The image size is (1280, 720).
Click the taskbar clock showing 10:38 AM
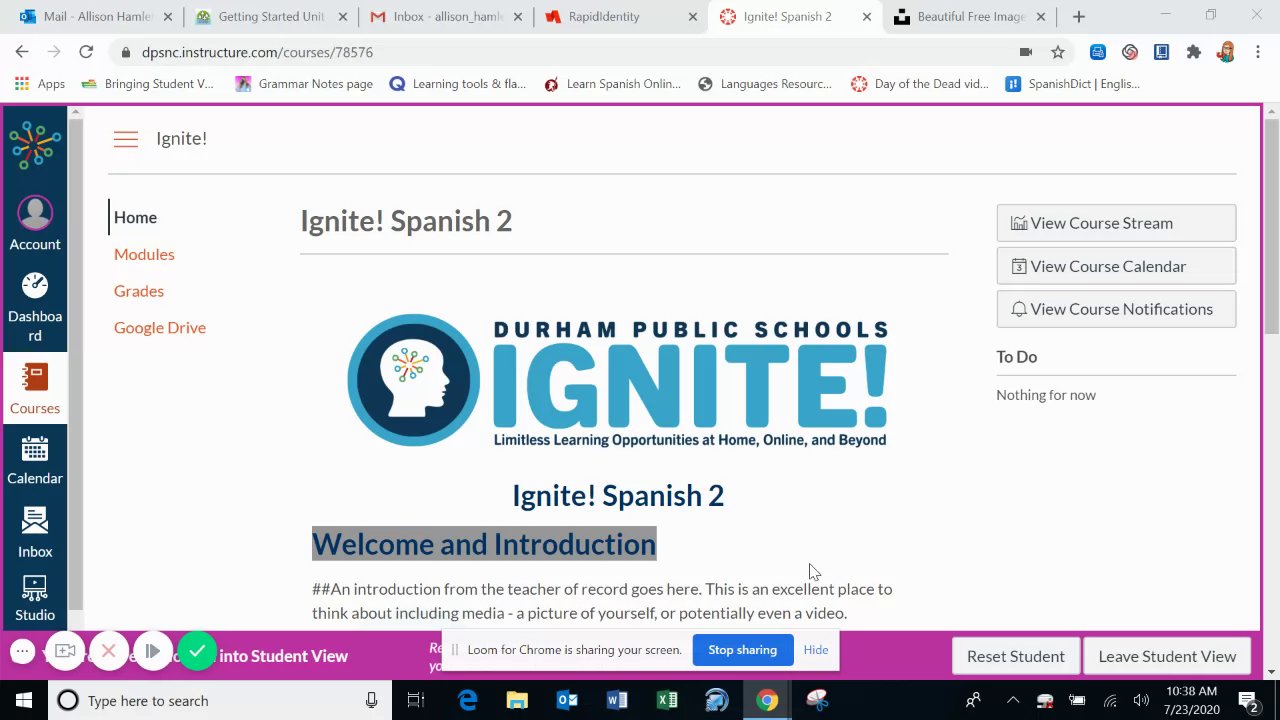coord(1191,700)
